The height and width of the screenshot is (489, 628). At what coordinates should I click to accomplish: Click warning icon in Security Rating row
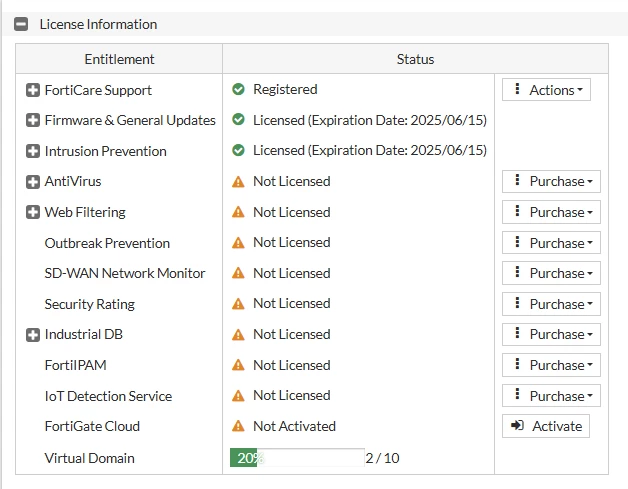[238, 304]
